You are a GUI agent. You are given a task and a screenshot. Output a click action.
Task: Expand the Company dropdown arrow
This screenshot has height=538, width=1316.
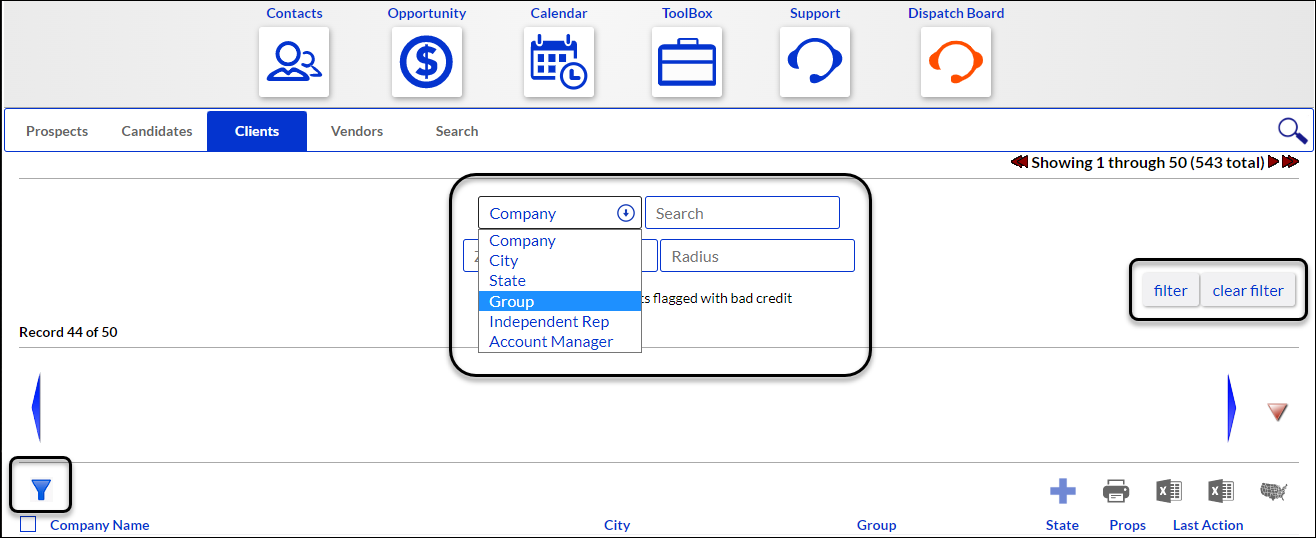[x=626, y=213]
